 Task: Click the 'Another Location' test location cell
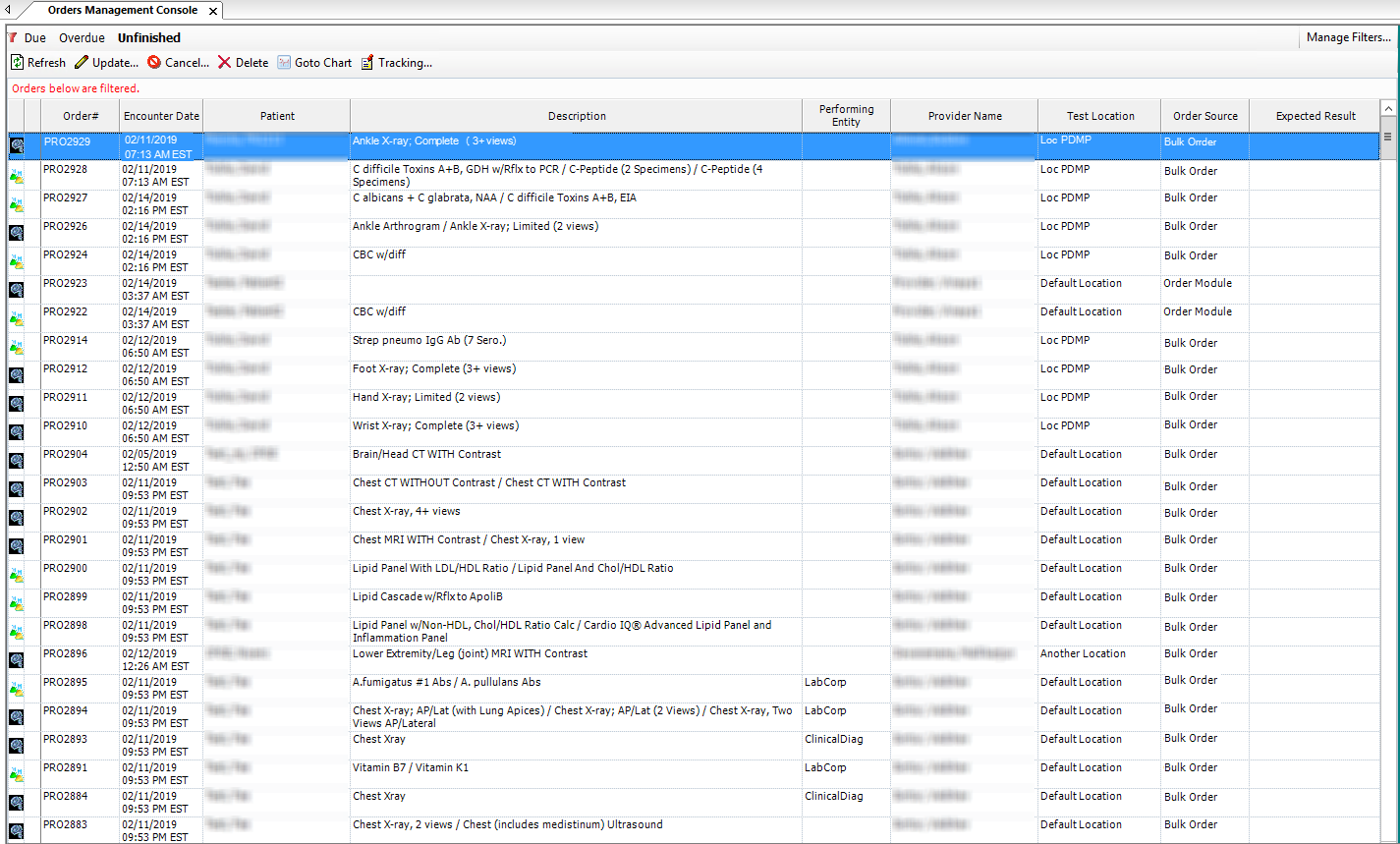coord(1083,654)
